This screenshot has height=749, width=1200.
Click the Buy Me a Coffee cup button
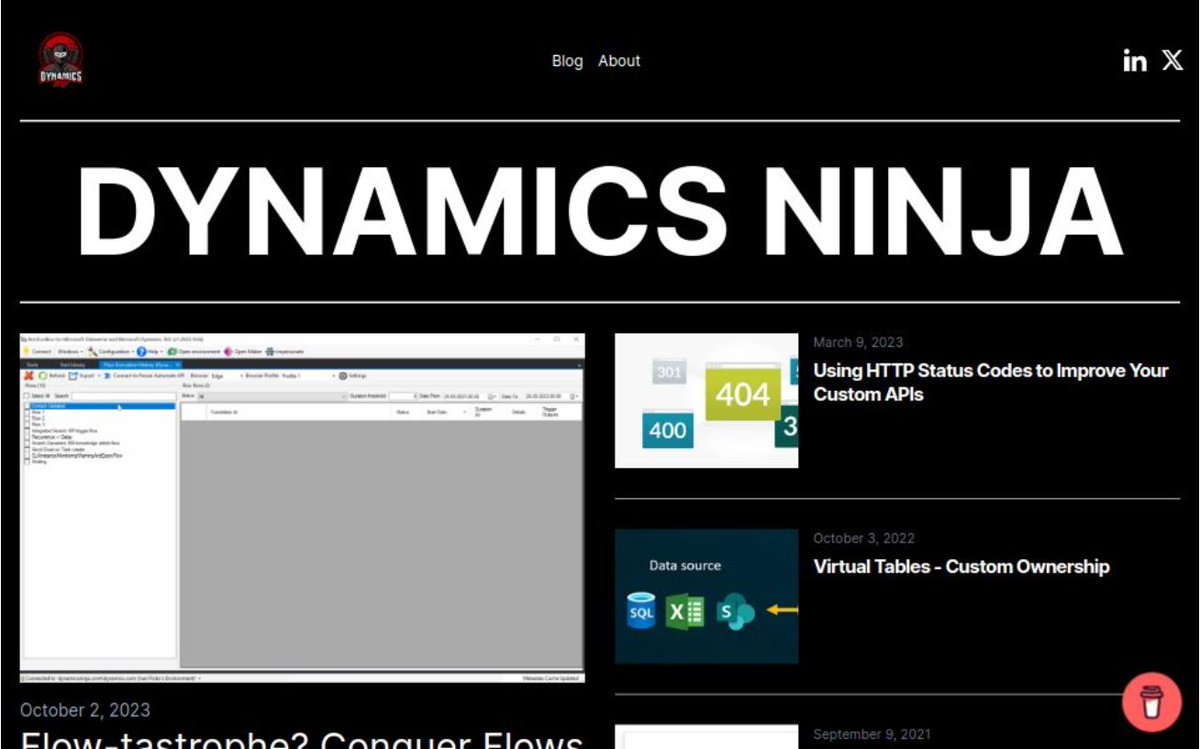(x=1152, y=702)
